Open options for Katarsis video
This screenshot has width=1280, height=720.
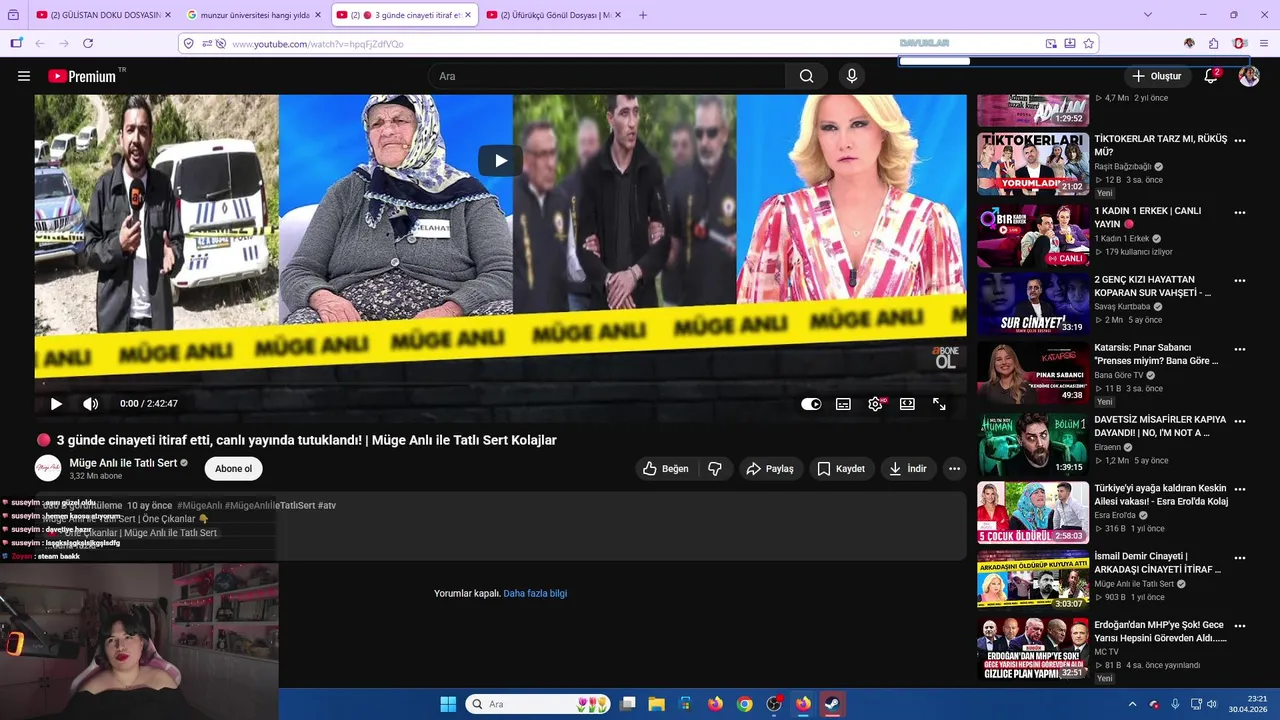tap(1240, 350)
